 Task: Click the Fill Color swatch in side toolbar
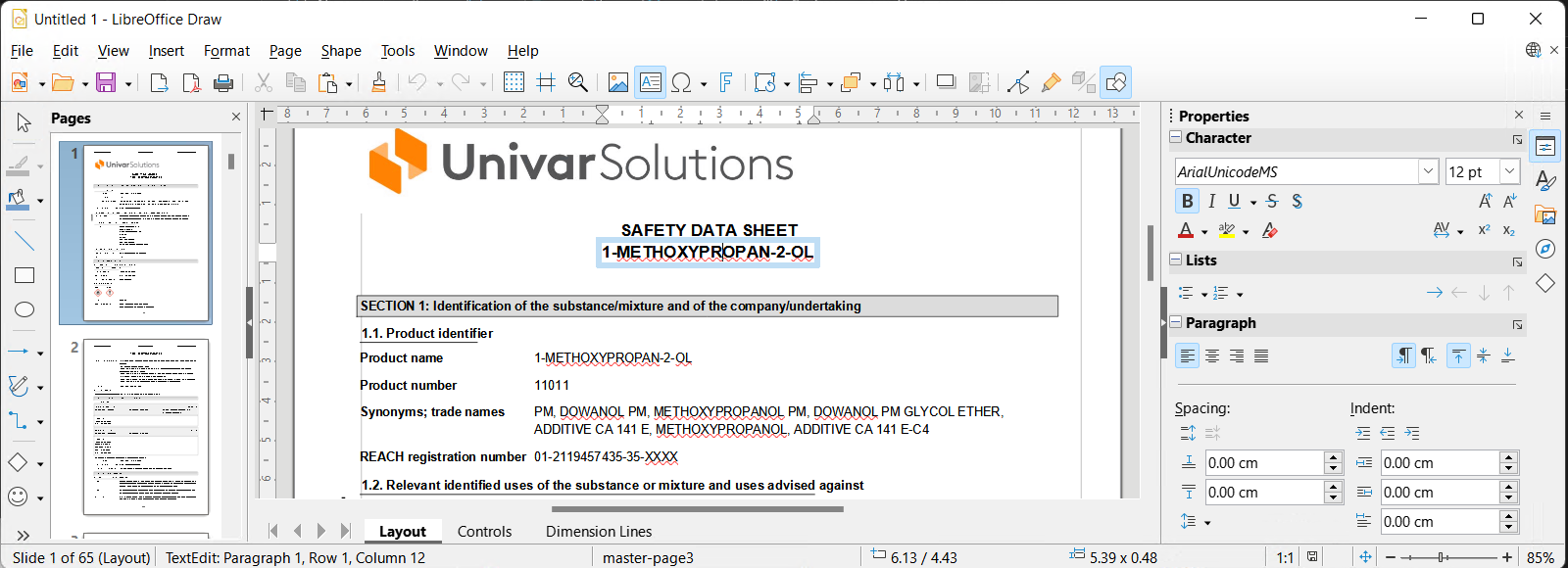coord(18,201)
